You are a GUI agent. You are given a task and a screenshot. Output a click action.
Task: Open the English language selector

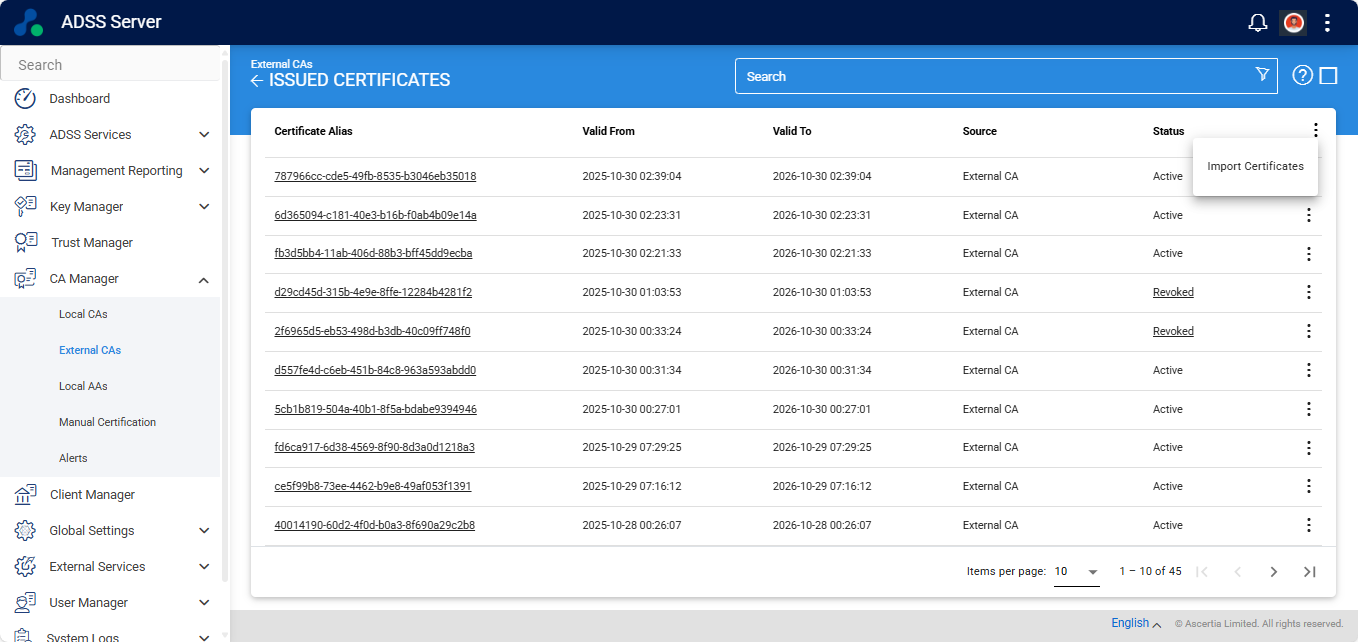point(1136,623)
